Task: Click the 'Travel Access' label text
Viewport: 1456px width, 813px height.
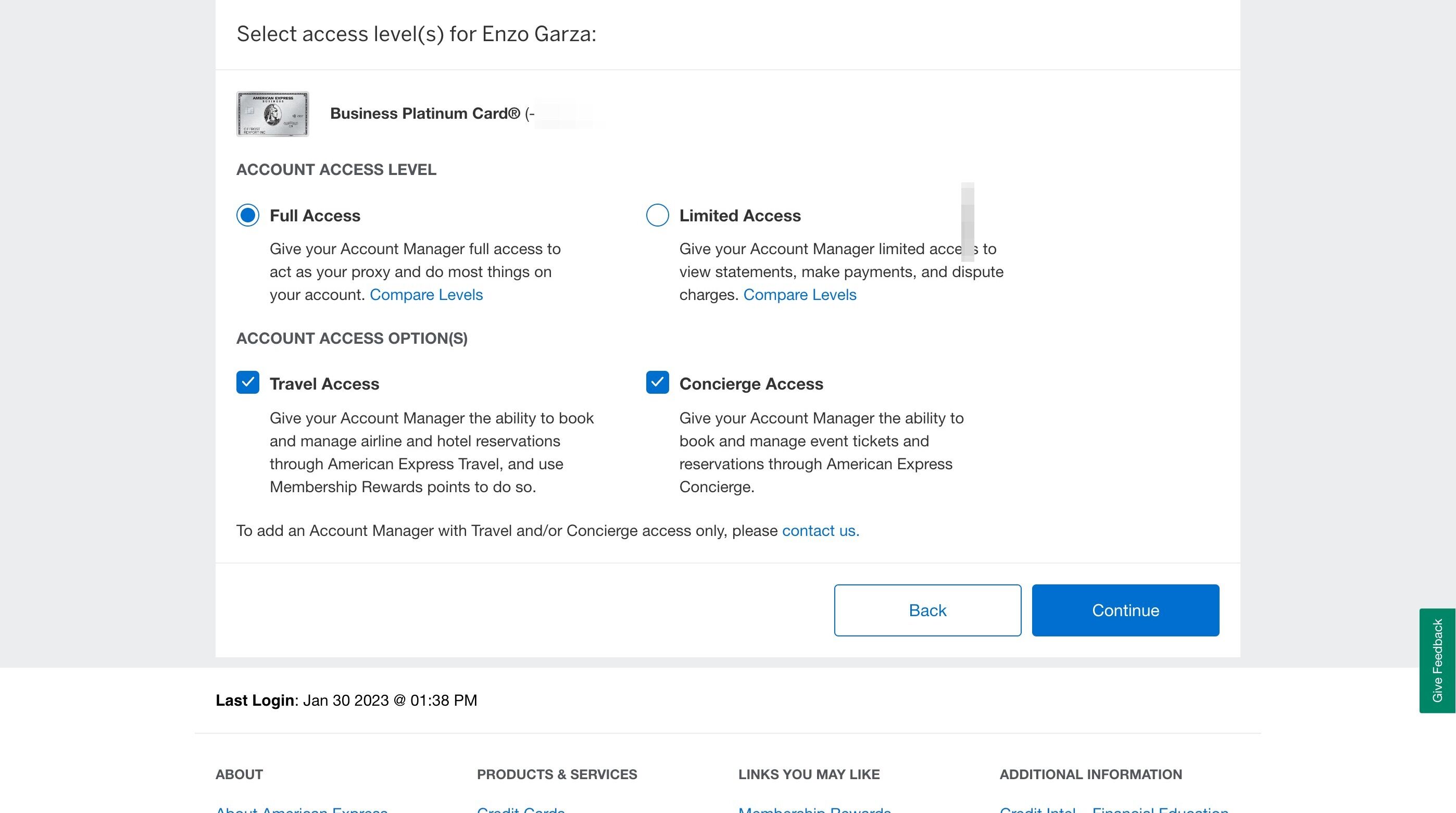Action: [324, 384]
